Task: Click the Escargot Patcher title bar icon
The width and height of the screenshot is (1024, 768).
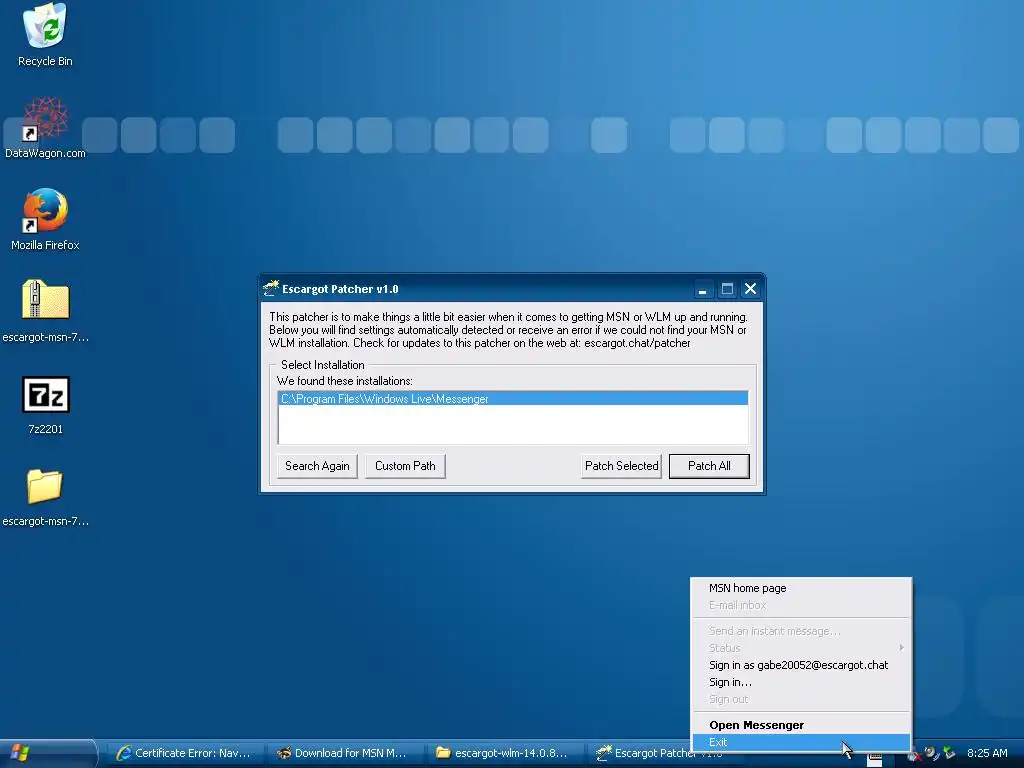Action: (x=270, y=288)
